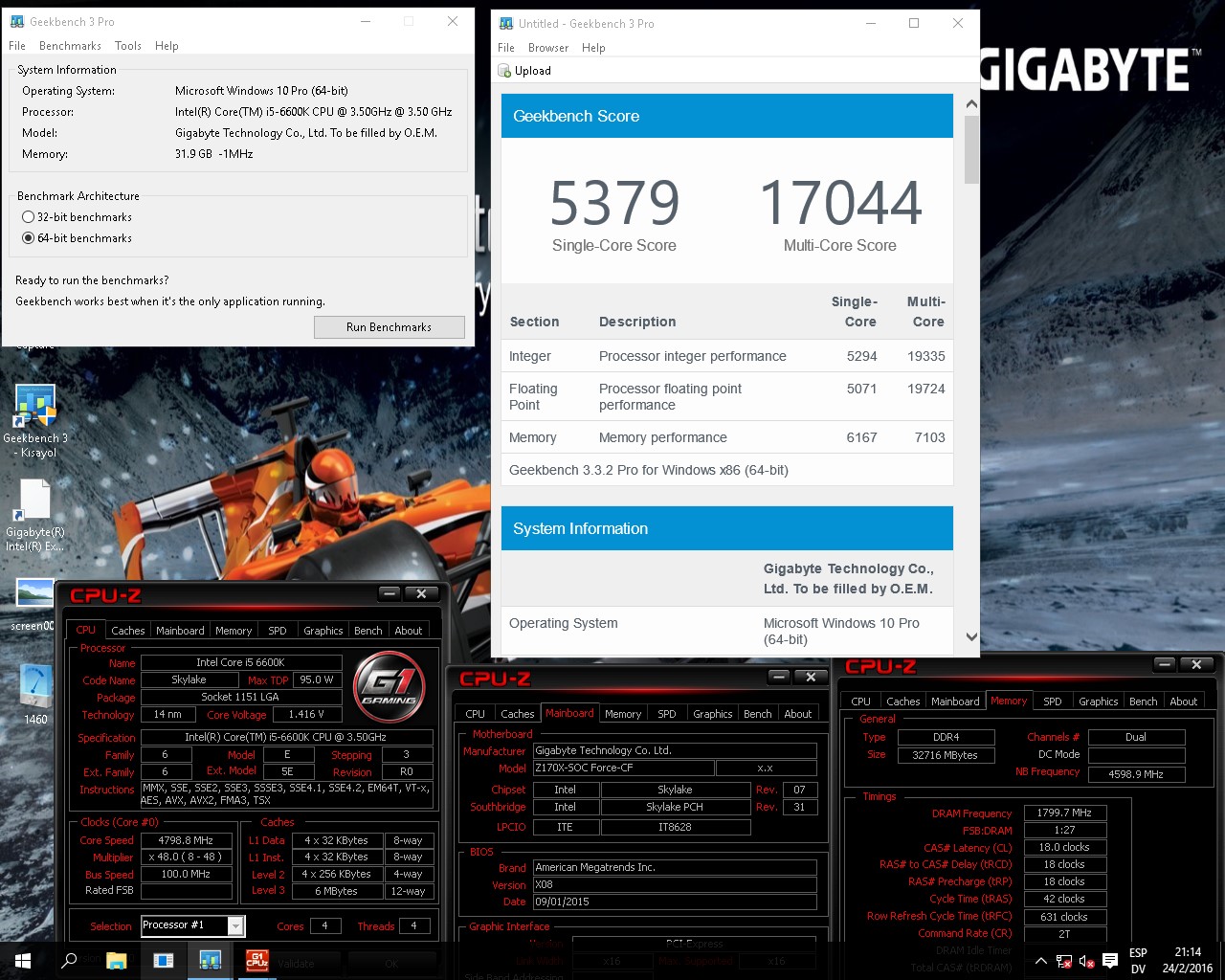
Task: Select the Gigabyte(R) Intel(R) desktop file icon
Action: [35, 515]
